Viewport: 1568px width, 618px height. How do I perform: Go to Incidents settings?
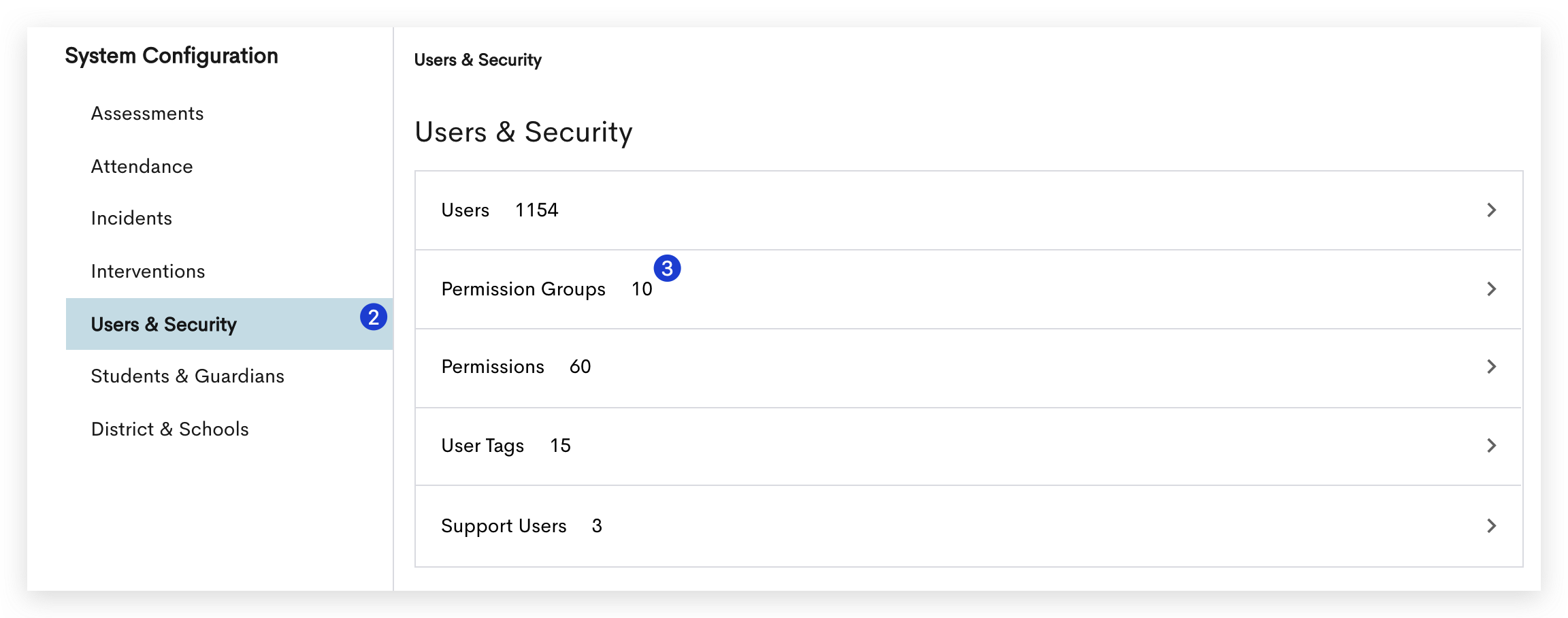pyautogui.click(x=131, y=218)
